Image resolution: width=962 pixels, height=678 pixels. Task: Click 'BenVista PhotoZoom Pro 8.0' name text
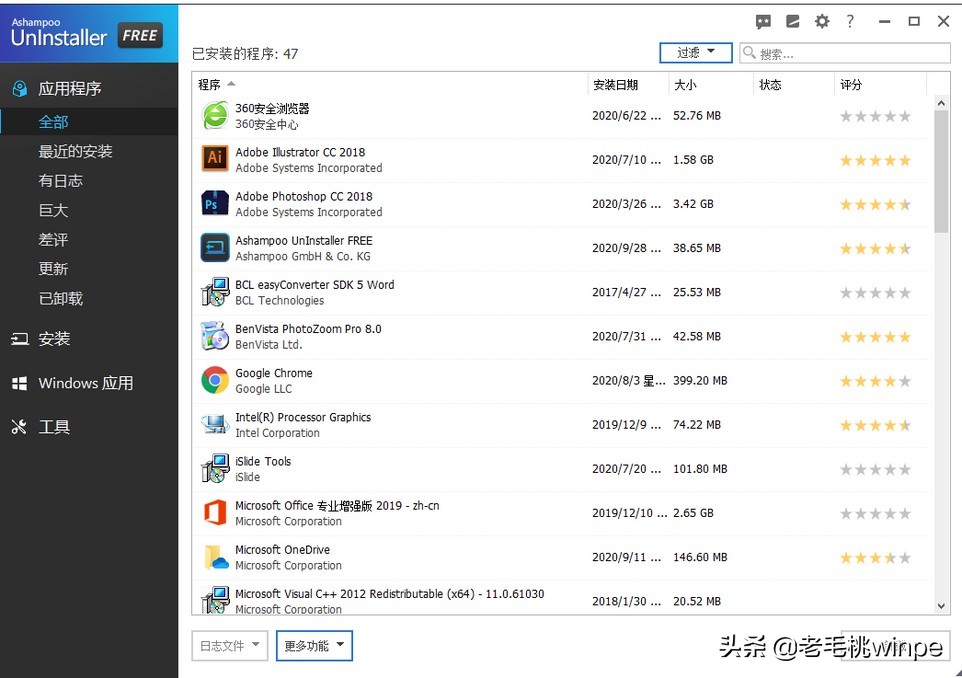[x=308, y=329]
